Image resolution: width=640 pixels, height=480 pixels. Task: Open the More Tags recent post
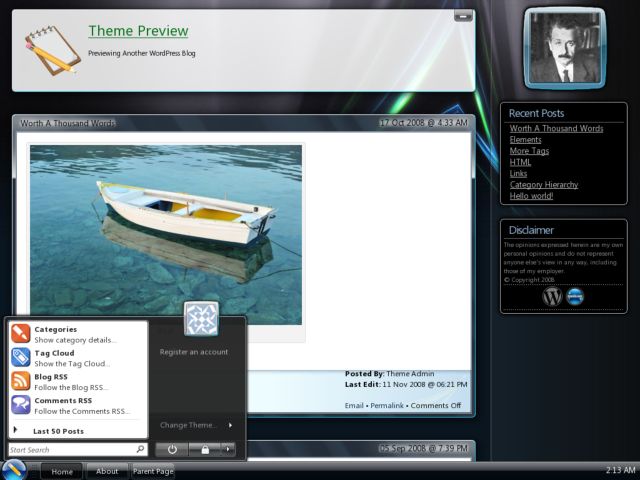tap(529, 151)
